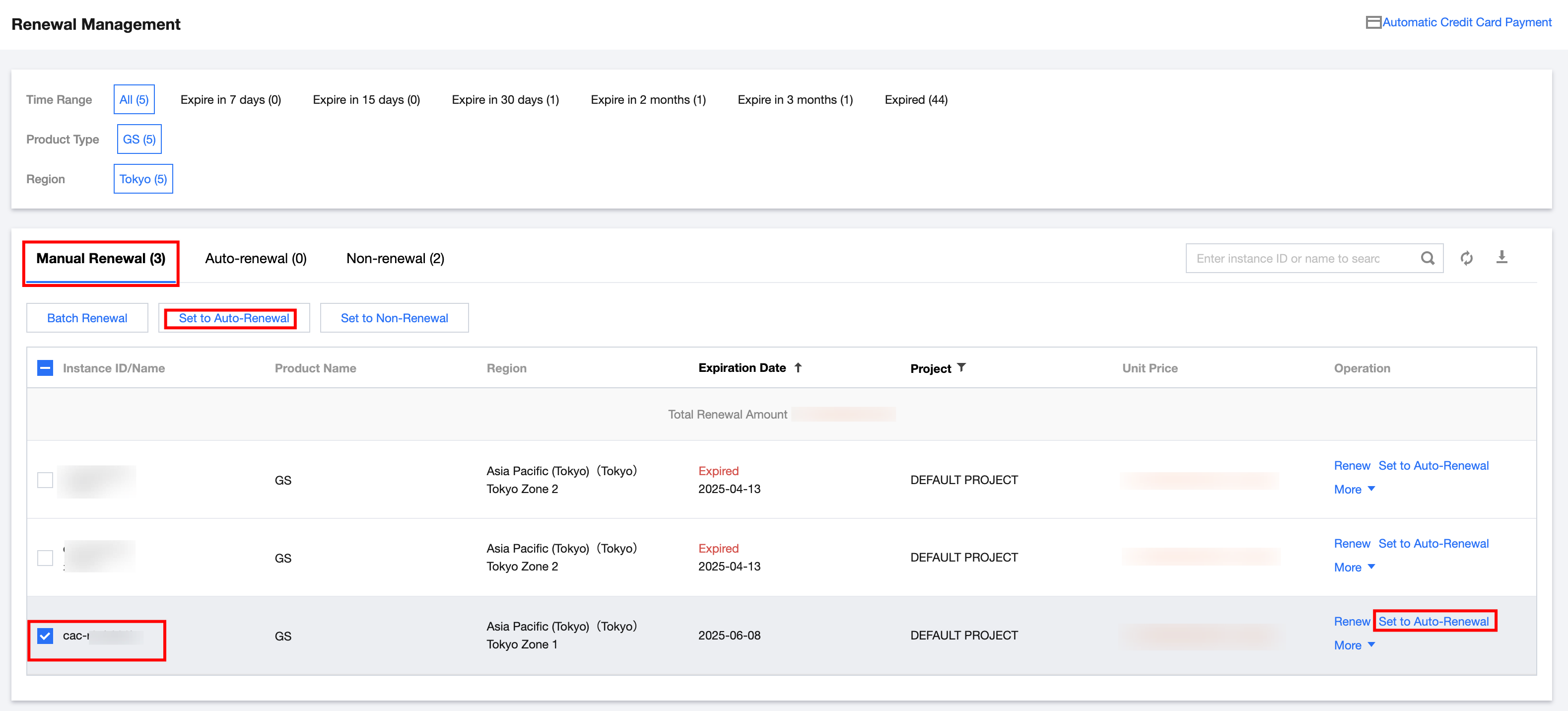Sort by Expiration Date arrow
The width and height of the screenshot is (1568, 711).
(798, 368)
